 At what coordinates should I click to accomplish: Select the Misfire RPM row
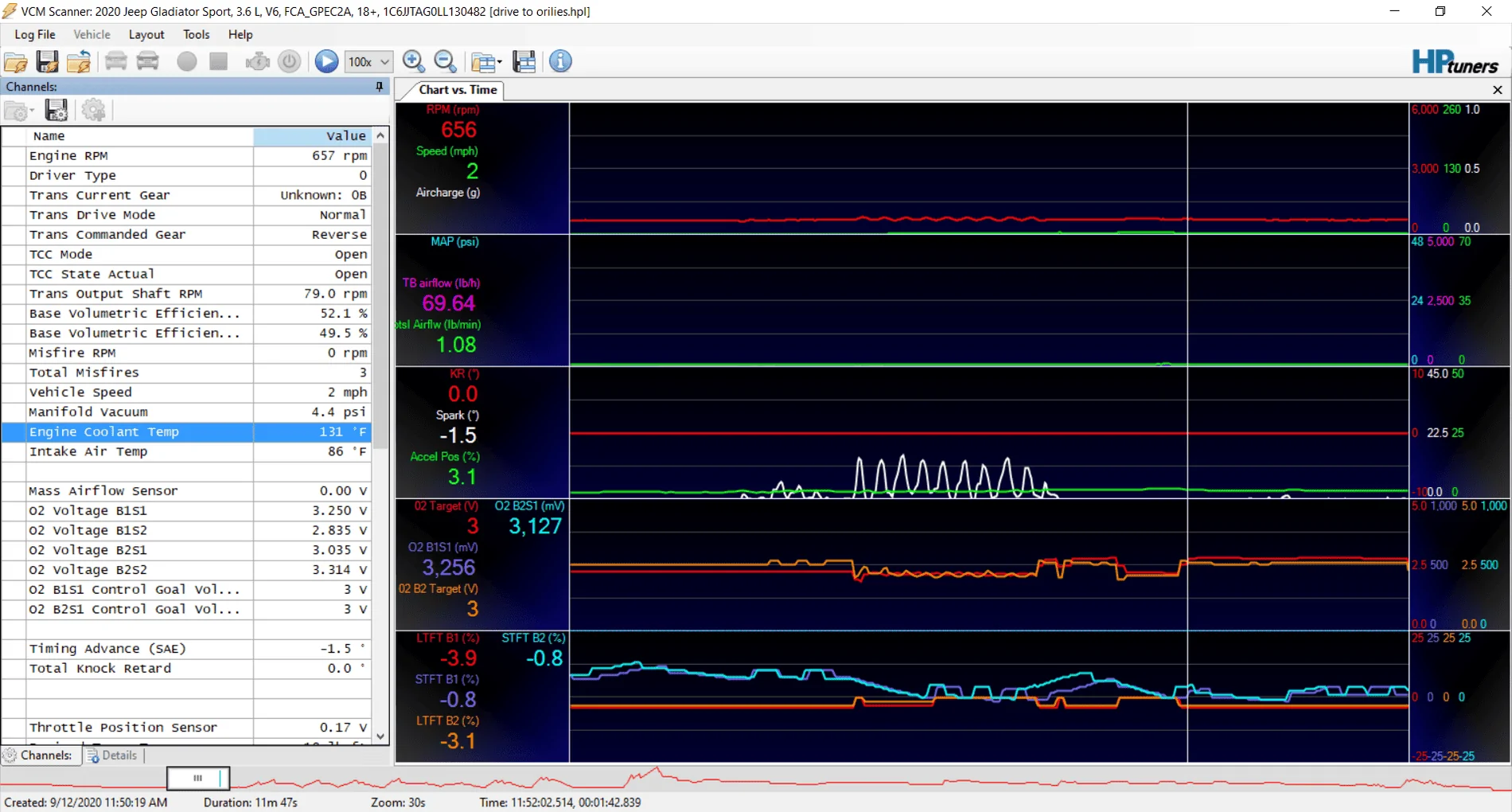pos(187,353)
